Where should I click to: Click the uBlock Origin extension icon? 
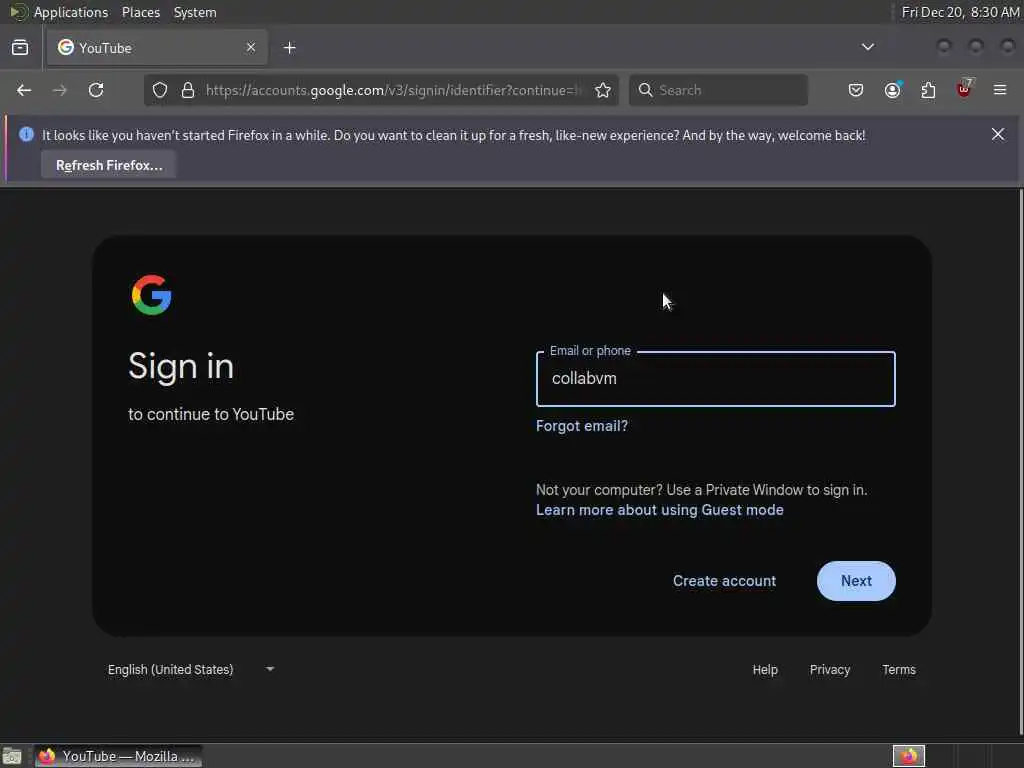964,89
